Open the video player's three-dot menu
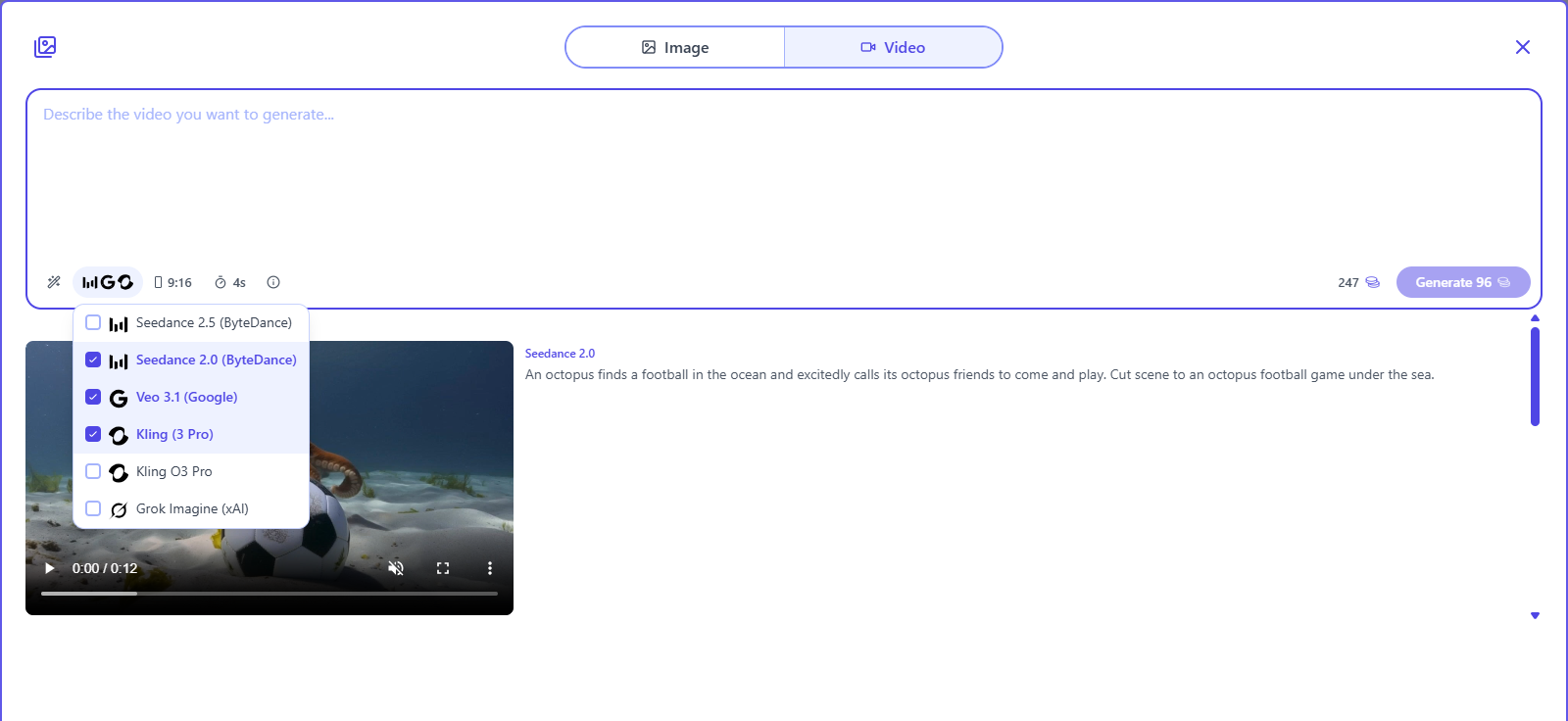This screenshot has width=1568, height=721. [x=490, y=568]
